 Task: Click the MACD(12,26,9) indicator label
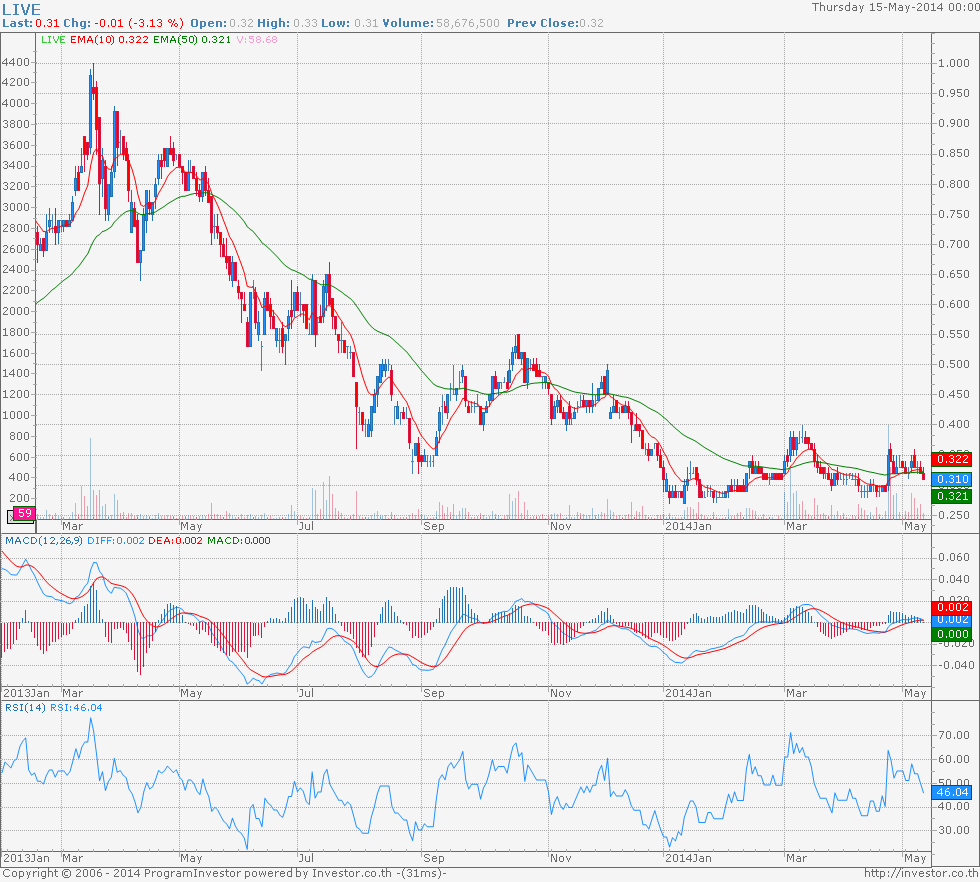(44, 541)
